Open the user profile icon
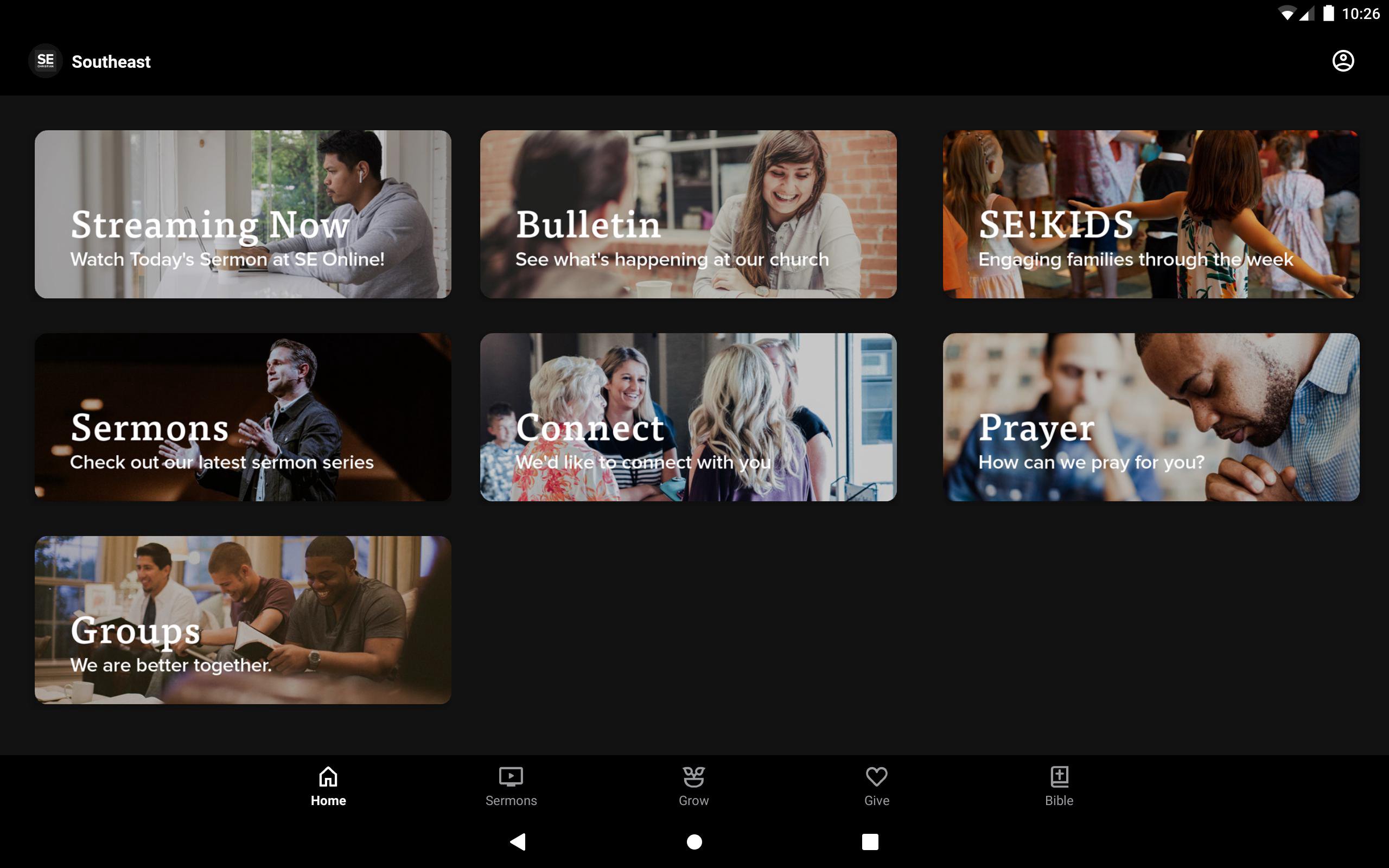 pyautogui.click(x=1342, y=61)
